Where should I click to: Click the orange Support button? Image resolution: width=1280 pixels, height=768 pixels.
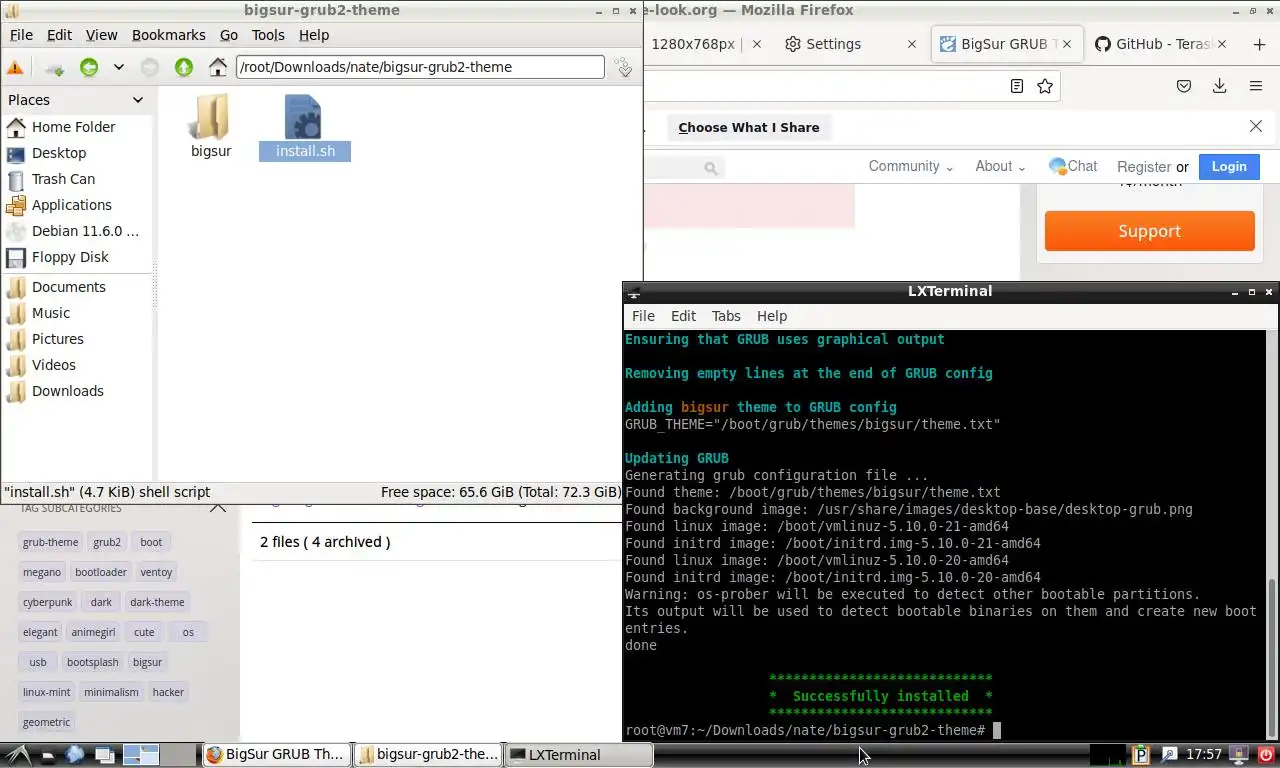(1149, 231)
